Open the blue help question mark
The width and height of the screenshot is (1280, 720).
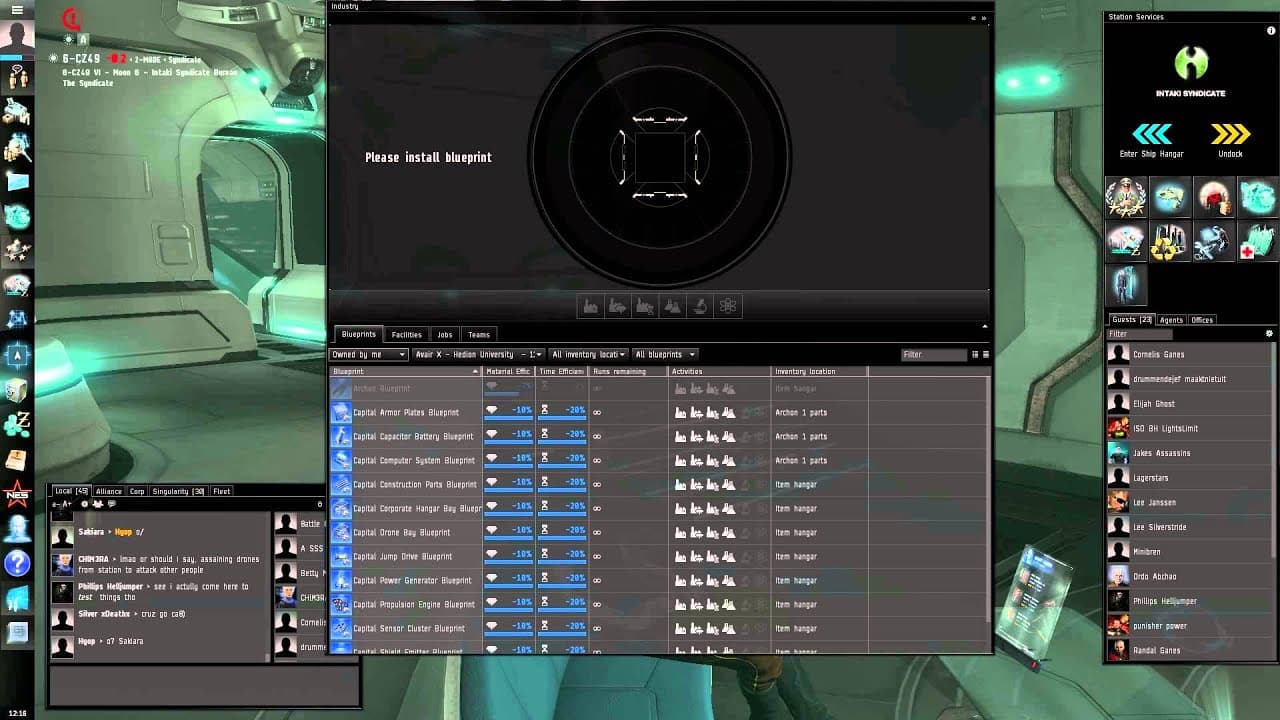(17, 563)
